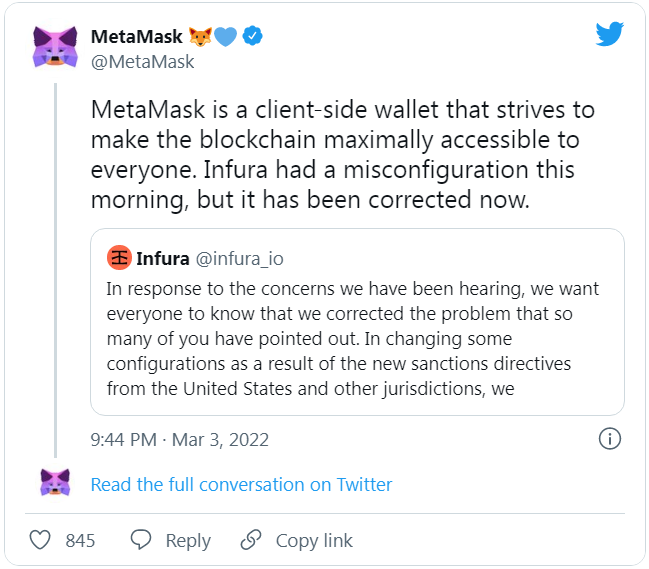Screen dimensions: 649x569
Task: Like the tweet with the heart icon
Action: pos(40,540)
